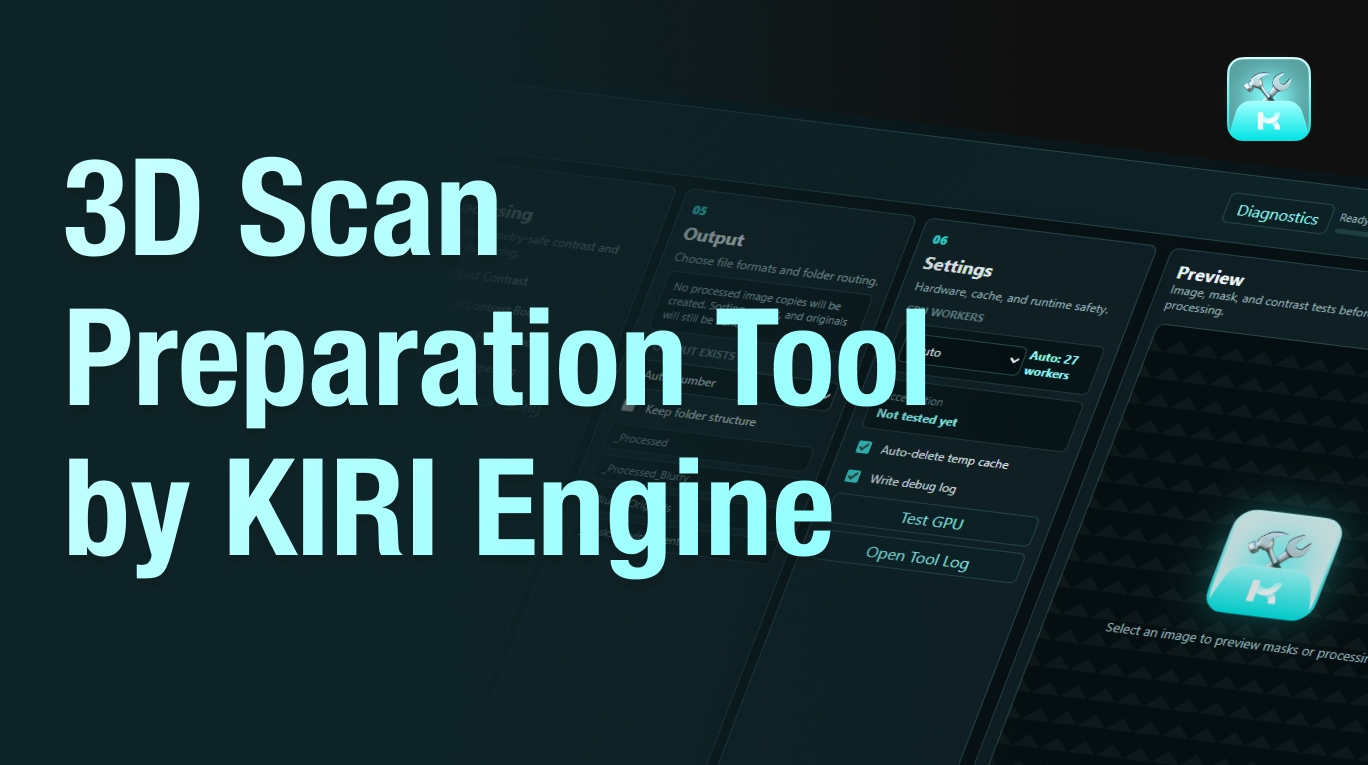
Task: Click the Preview panel heading
Action: 1210,277
